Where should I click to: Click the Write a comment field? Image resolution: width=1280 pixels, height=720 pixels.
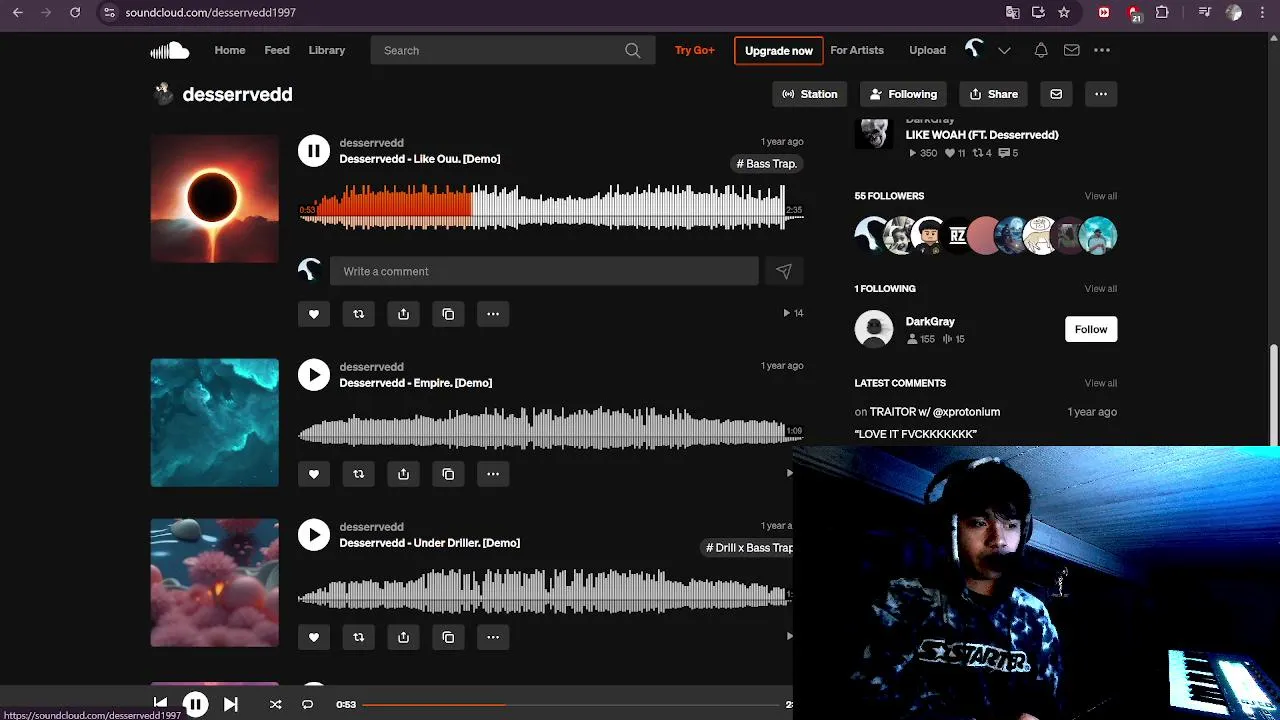tap(544, 271)
